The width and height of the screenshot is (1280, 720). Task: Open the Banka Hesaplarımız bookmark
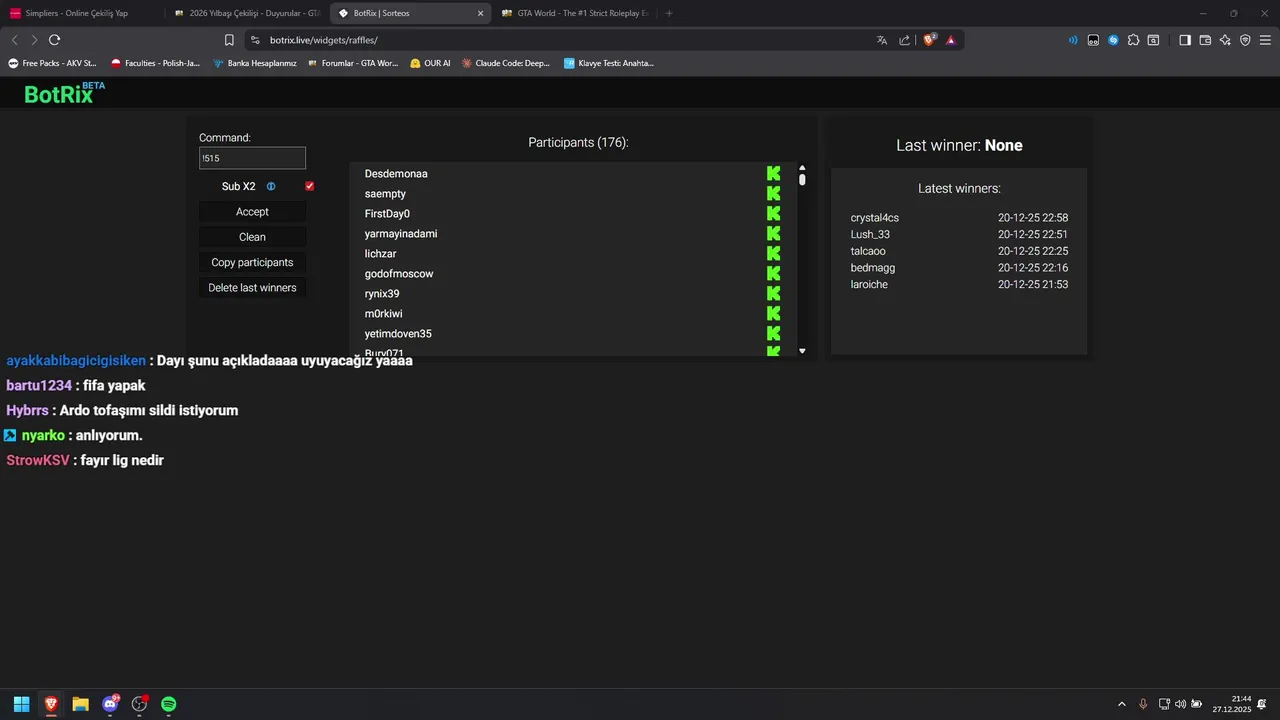pyautogui.click(x=255, y=63)
